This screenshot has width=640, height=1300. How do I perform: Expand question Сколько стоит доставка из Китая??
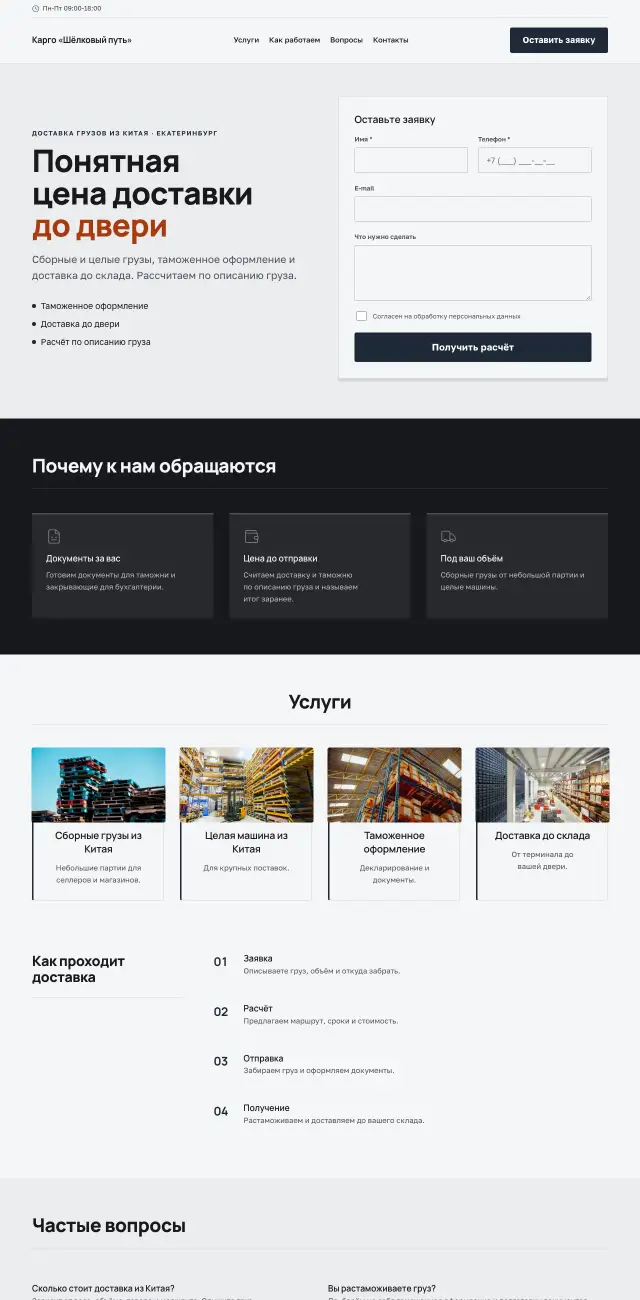[103, 1288]
